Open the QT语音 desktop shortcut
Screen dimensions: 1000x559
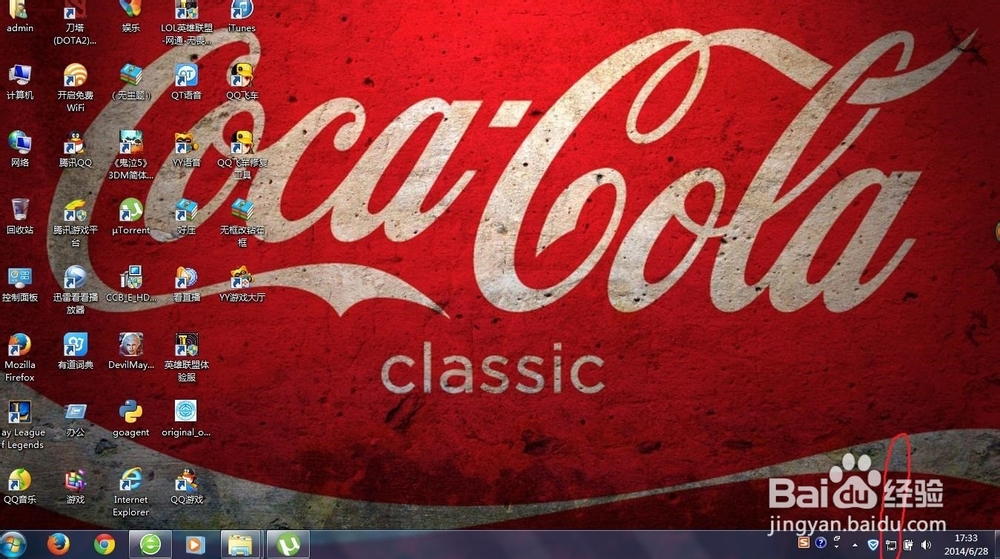pos(186,82)
